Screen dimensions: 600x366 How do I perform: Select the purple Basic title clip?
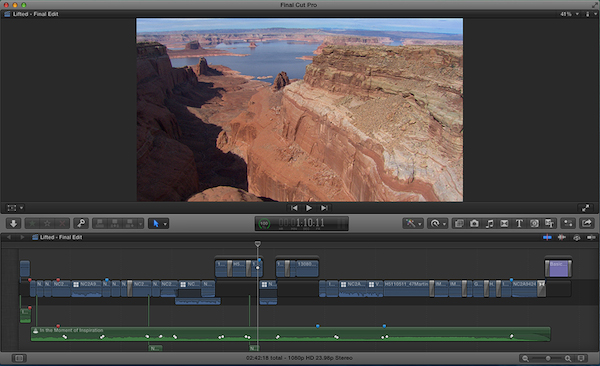pyautogui.click(x=558, y=269)
